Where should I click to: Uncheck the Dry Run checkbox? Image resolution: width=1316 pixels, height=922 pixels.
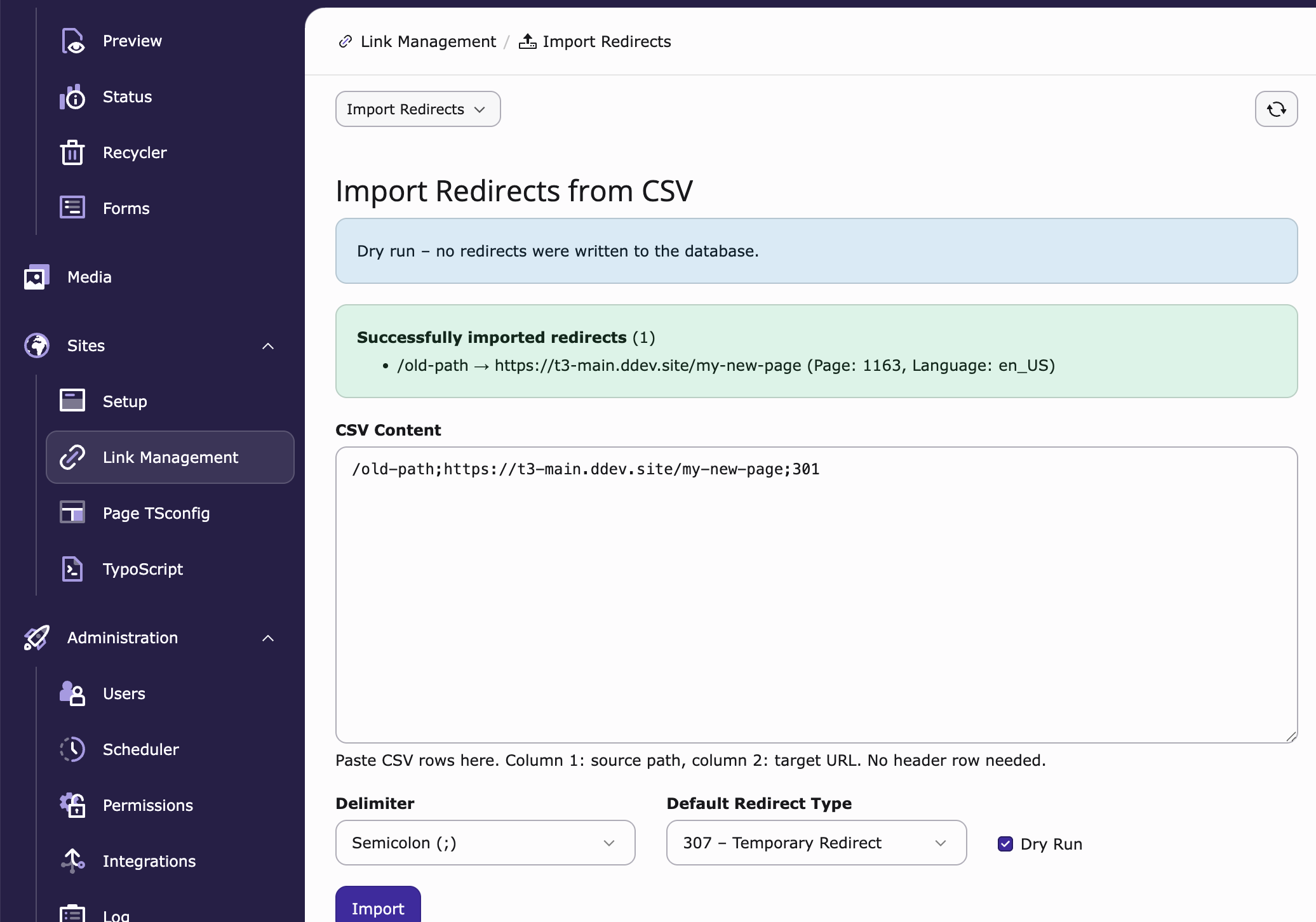[x=1005, y=844]
